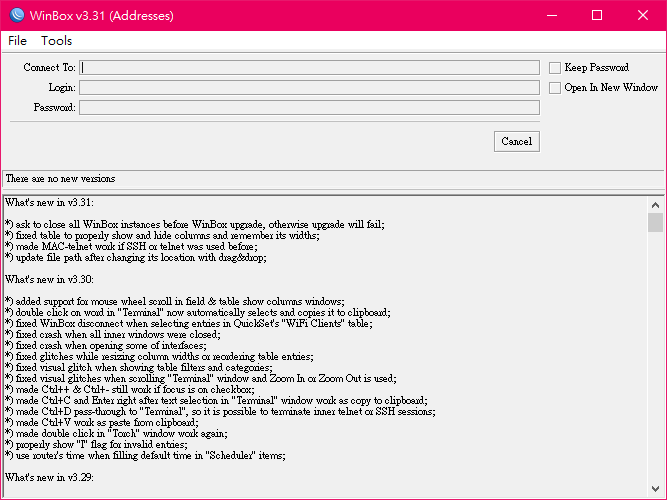Click the Cancel button
667x500 pixels.
coord(517,141)
